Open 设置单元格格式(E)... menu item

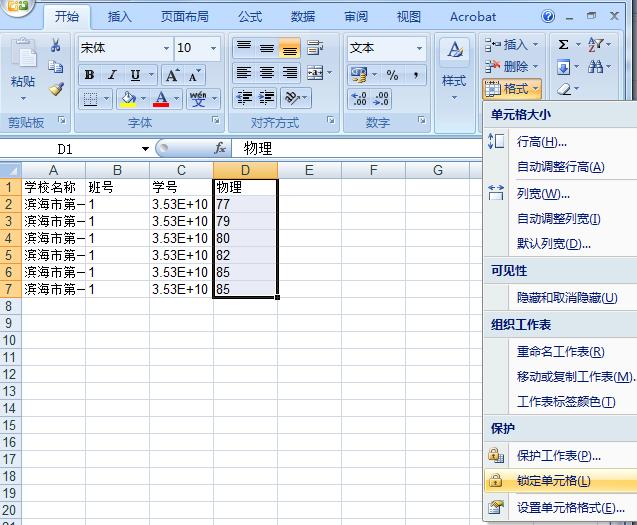[x=561, y=507]
